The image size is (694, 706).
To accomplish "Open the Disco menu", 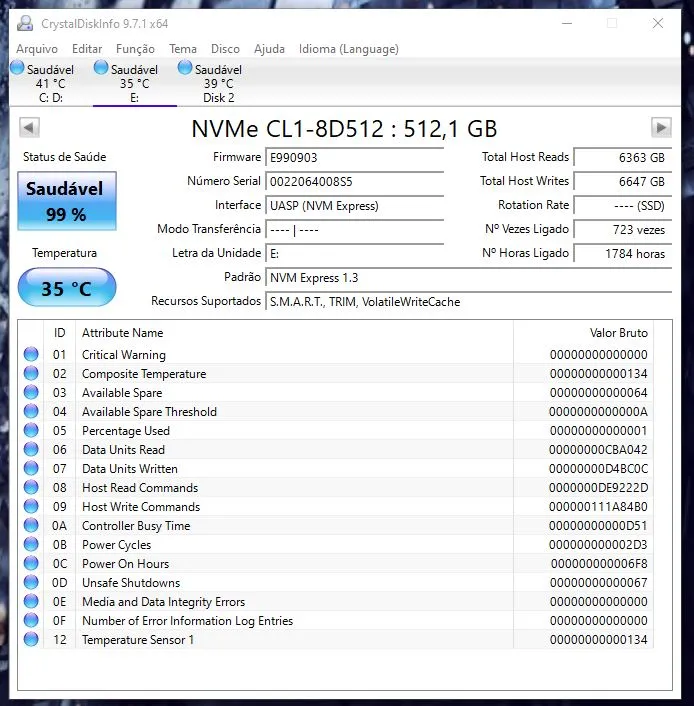I will tap(225, 49).
